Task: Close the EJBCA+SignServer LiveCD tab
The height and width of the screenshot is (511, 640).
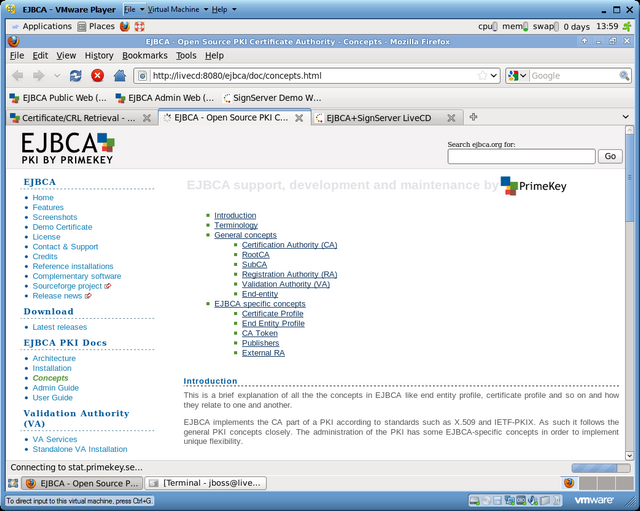Action: [451, 118]
